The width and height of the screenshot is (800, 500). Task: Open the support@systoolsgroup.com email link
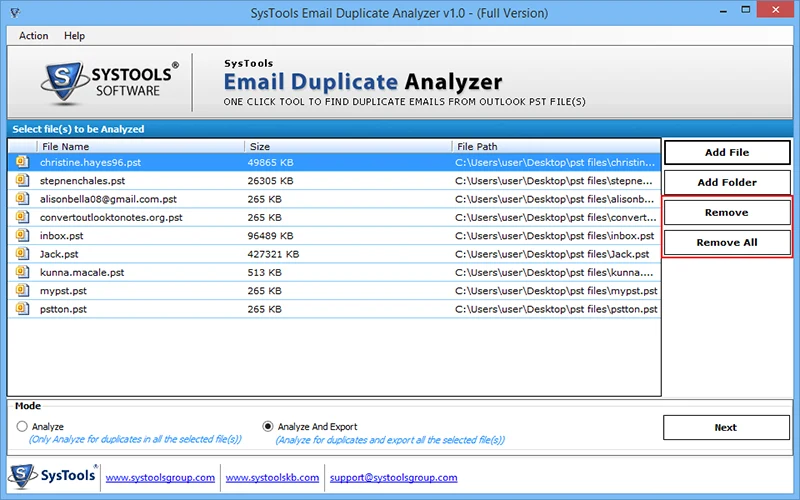point(393,478)
